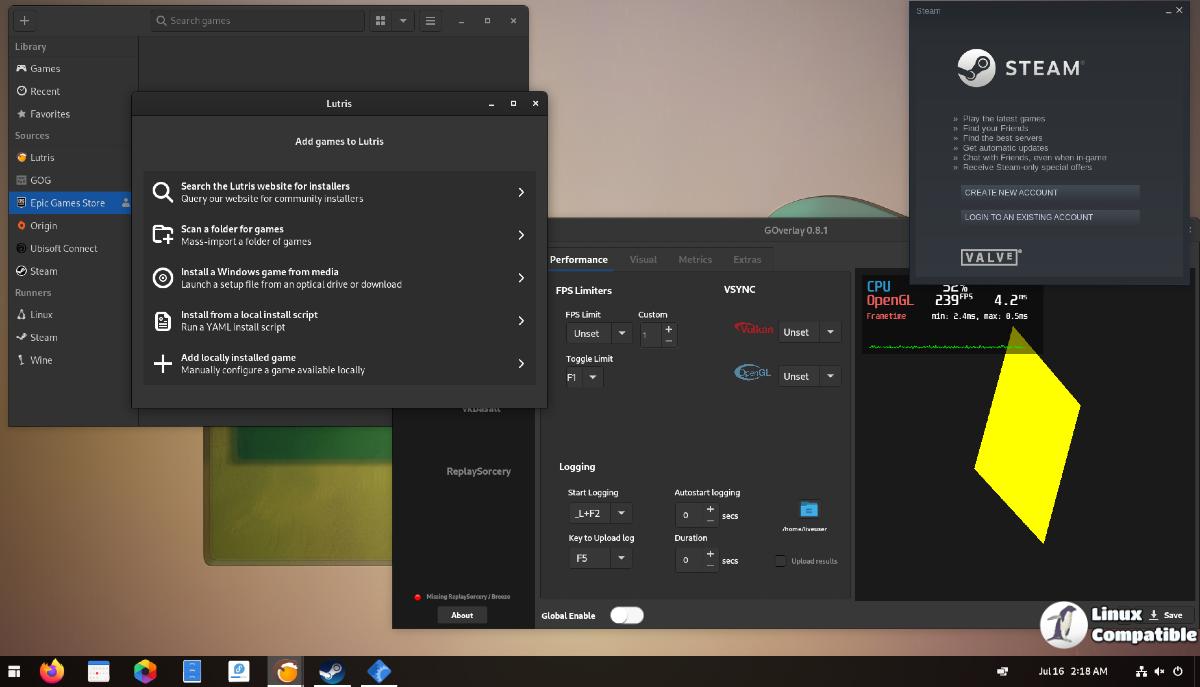Click the About button in GOverlay

(462, 615)
